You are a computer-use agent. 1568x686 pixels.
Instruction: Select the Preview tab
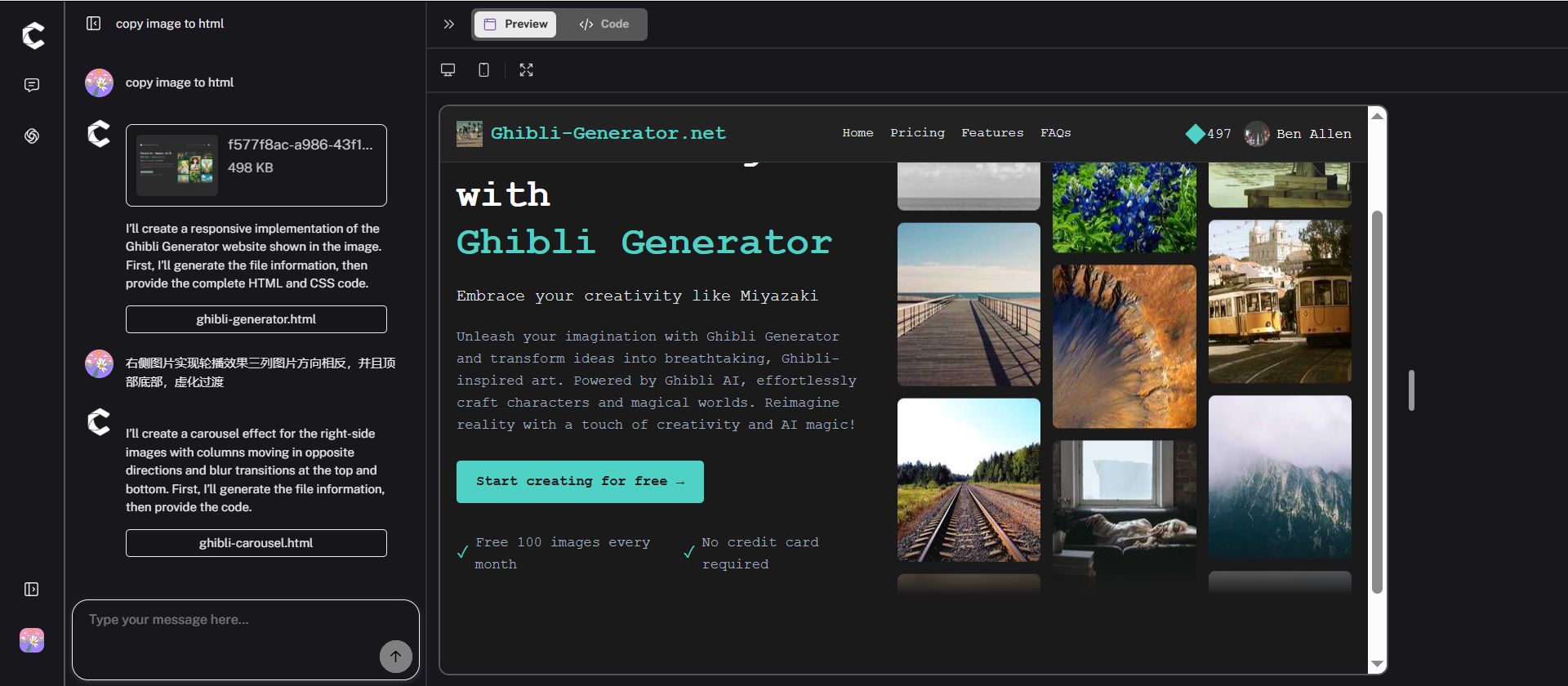tap(516, 24)
